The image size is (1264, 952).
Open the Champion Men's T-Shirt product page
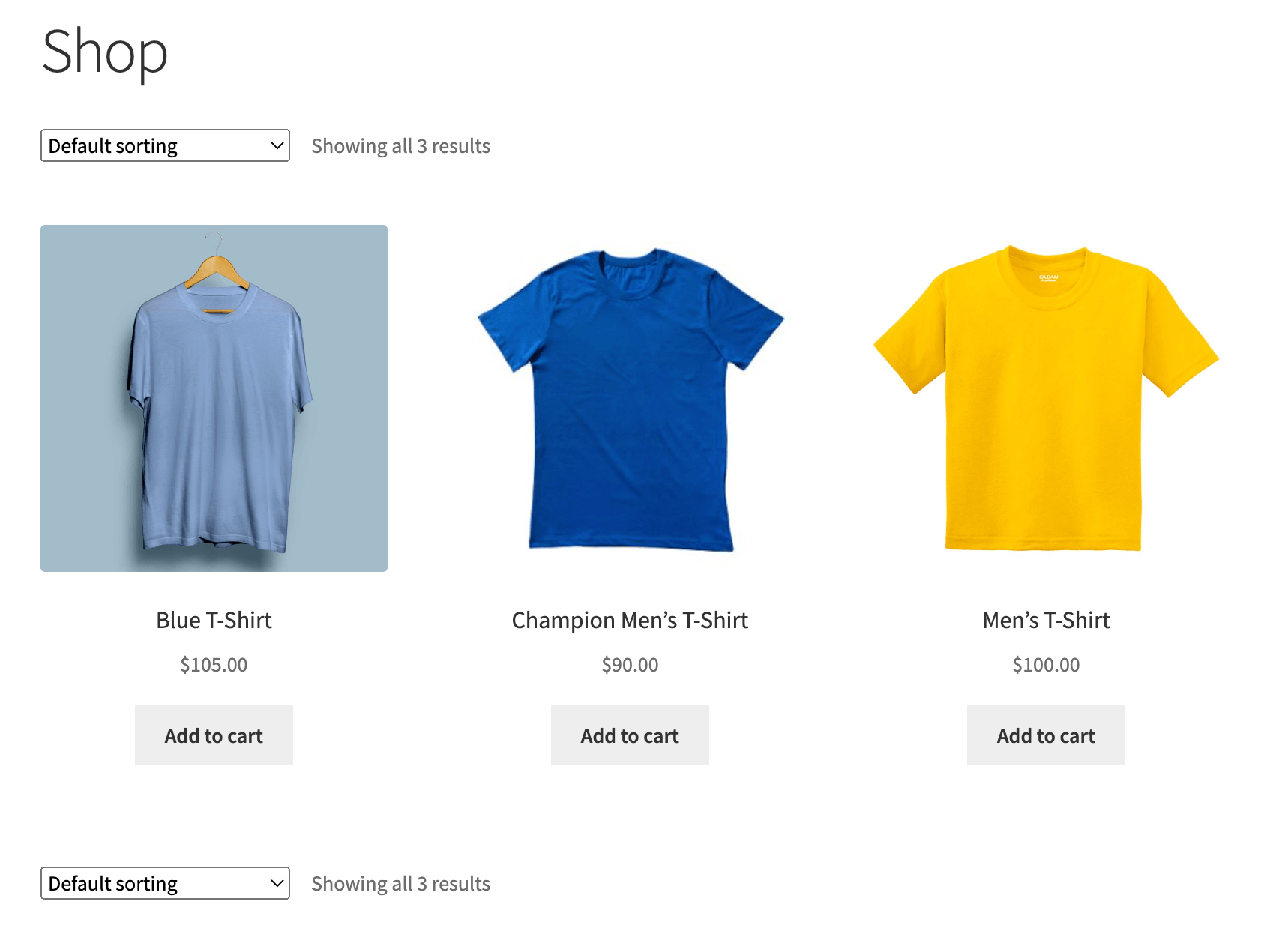tap(629, 620)
